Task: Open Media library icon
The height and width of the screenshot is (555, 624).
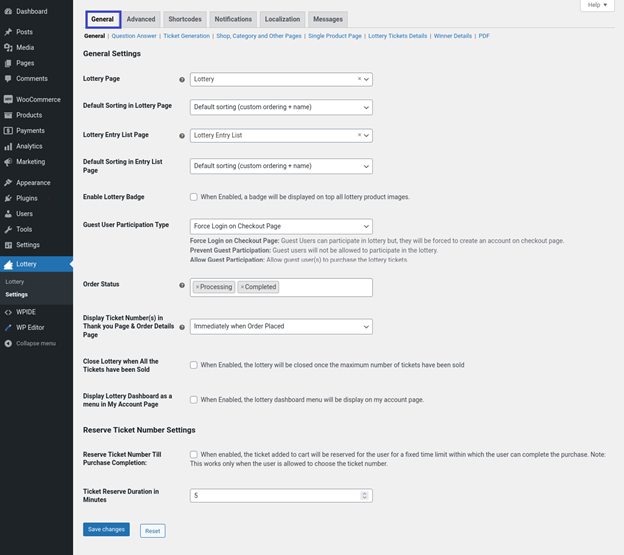Action: point(8,47)
